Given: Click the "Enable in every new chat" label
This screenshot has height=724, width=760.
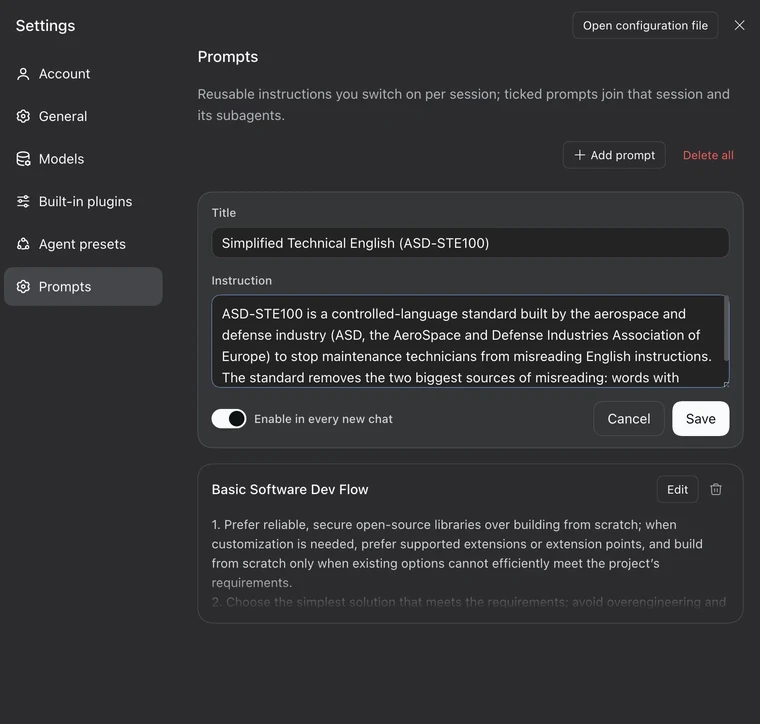Looking at the screenshot, I should (x=323, y=419).
